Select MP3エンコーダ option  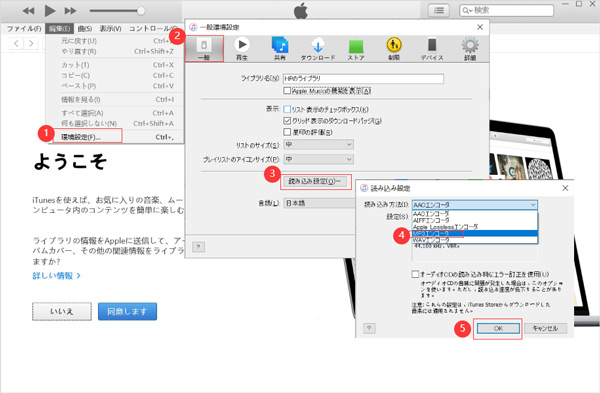474,233
